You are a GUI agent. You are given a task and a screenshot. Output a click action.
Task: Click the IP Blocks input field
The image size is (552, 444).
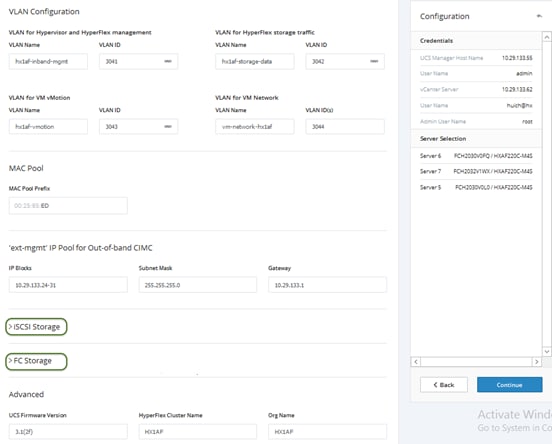pyautogui.click(x=68, y=285)
